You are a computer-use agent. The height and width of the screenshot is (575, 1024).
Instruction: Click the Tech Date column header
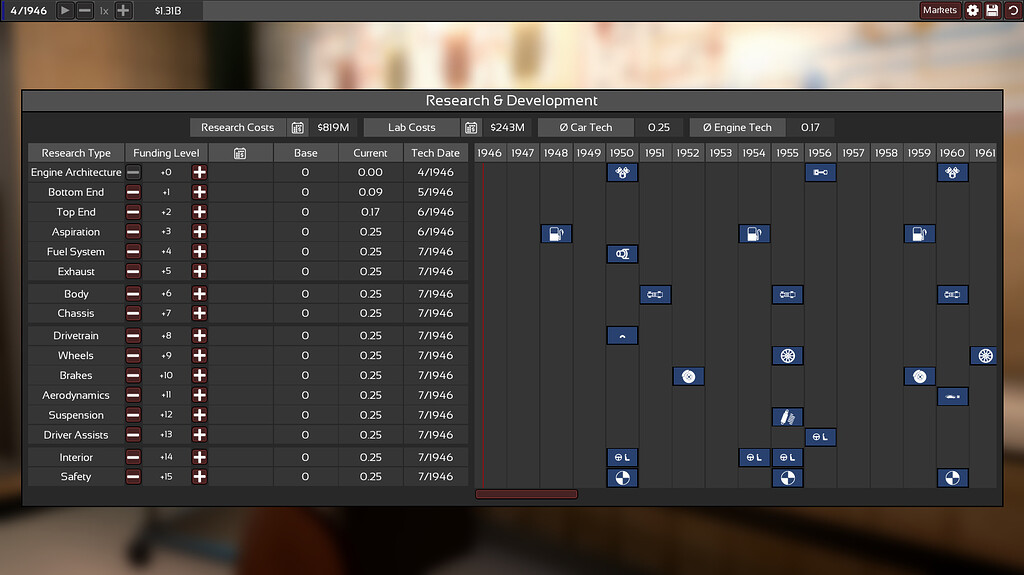point(436,153)
